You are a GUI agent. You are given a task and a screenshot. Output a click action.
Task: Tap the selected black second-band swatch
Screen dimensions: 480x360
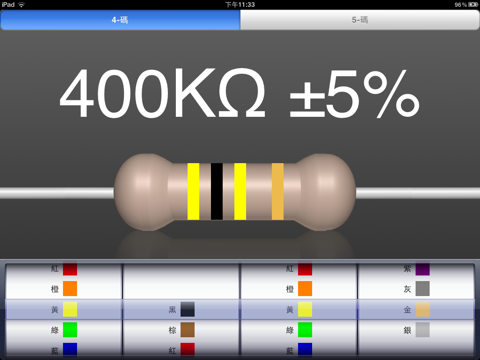pyautogui.click(x=188, y=309)
